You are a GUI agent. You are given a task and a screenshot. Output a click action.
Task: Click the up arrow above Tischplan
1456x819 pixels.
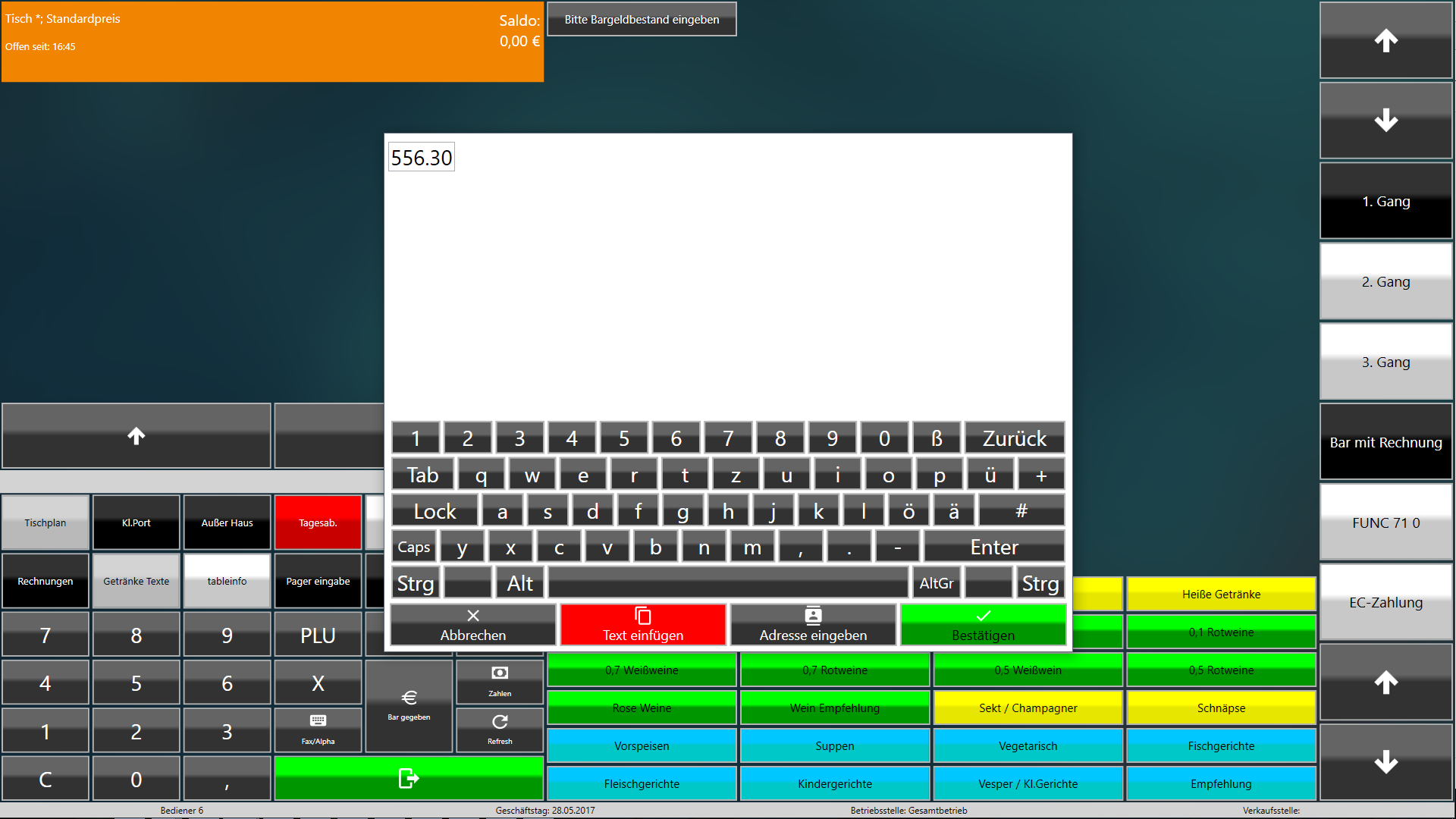pos(136,436)
